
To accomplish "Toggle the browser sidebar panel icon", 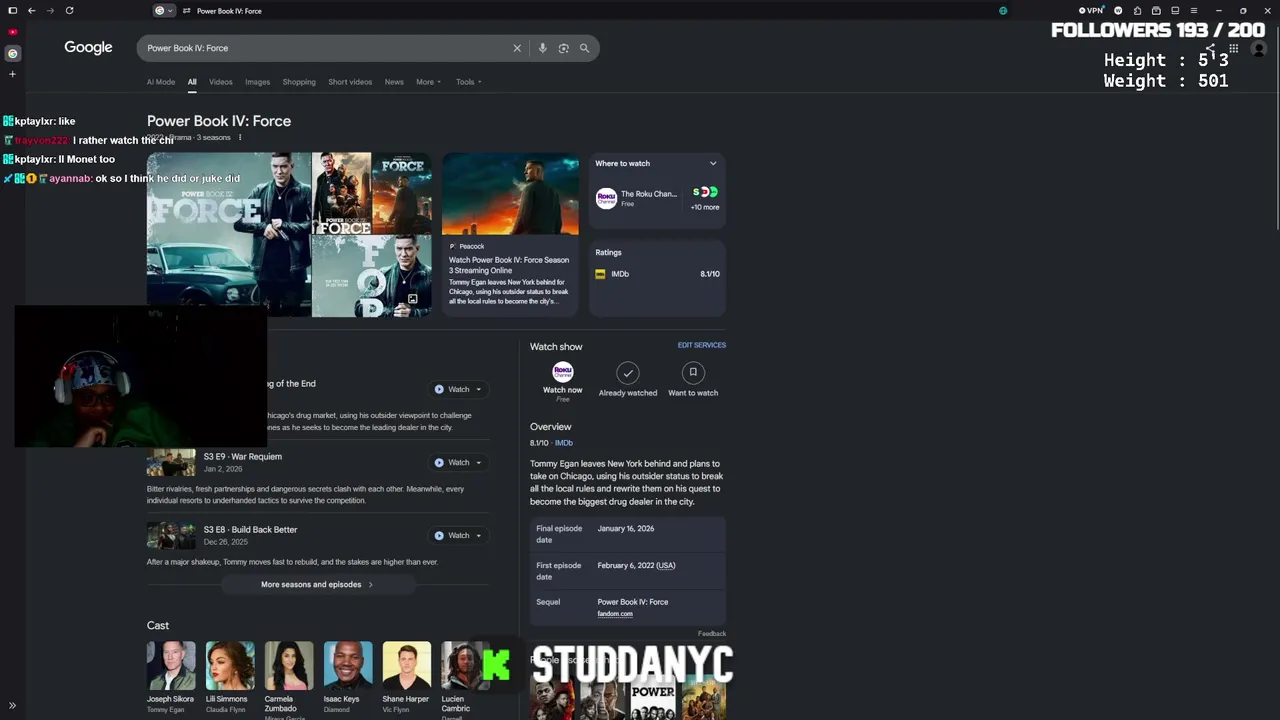I will [12, 11].
